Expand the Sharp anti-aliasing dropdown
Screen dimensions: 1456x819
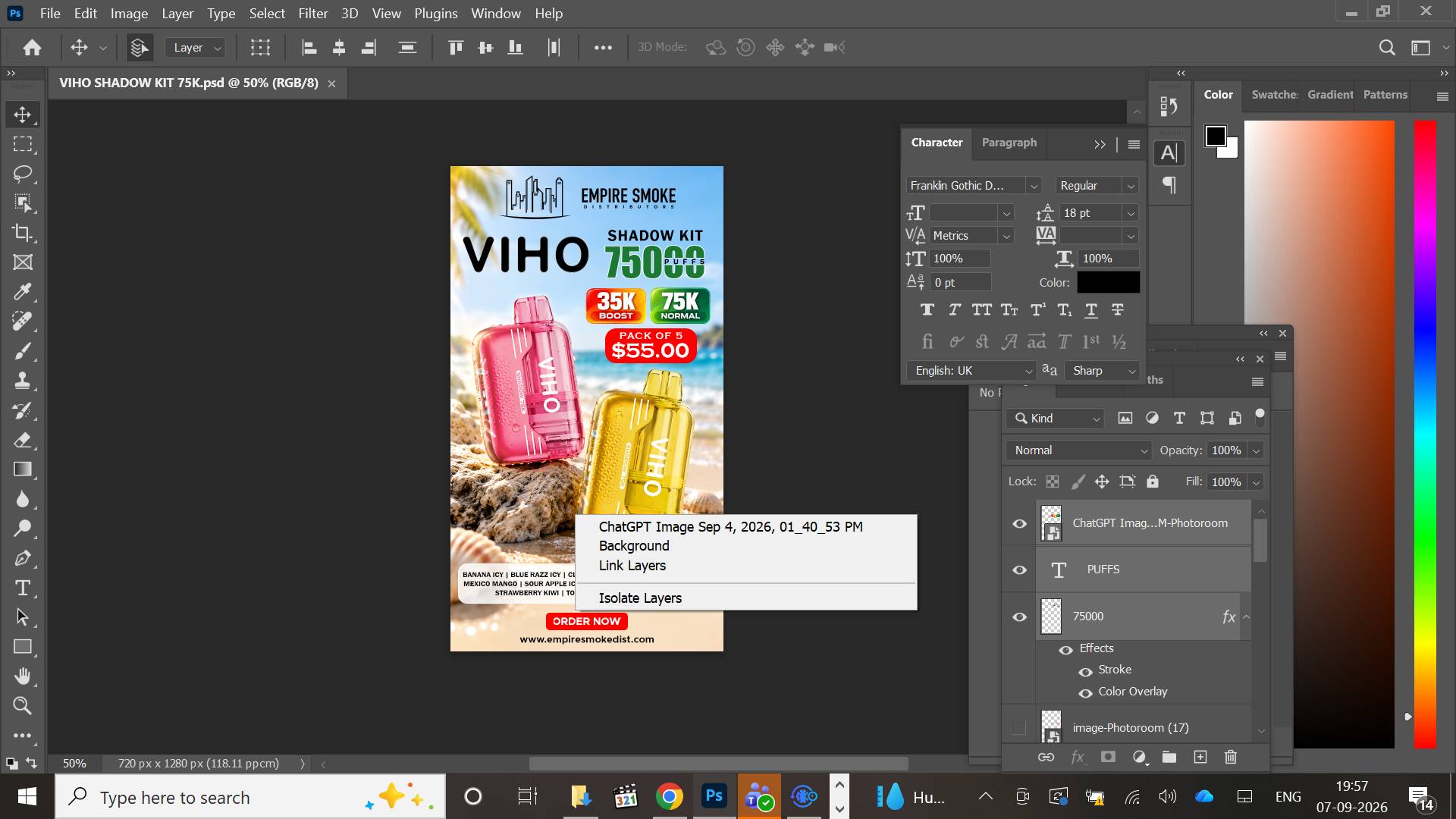click(1103, 371)
